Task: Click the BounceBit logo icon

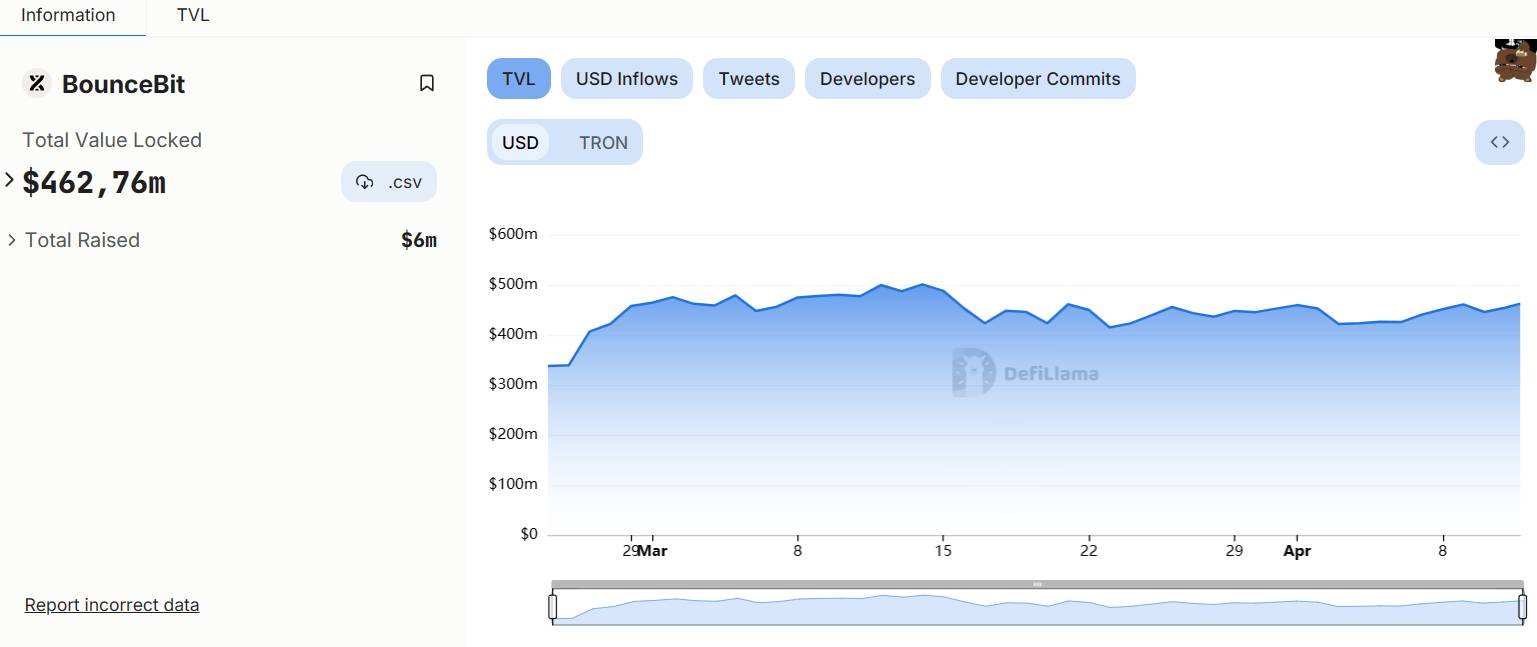Action: [37, 84]
